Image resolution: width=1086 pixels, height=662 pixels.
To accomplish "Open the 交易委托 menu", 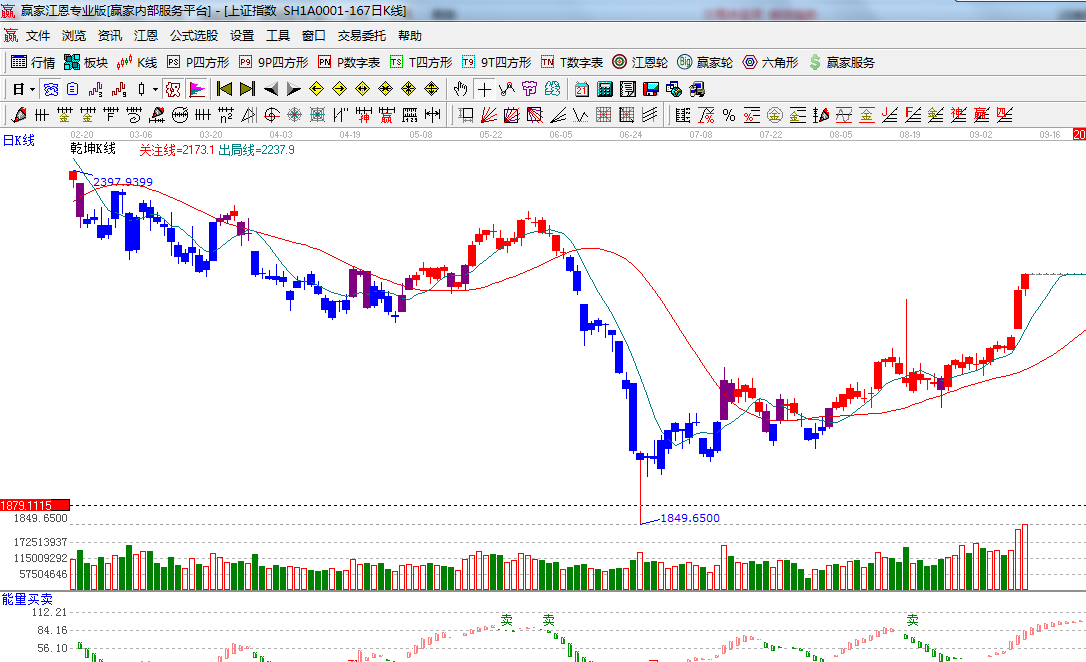I will click(x=361, y=36).
